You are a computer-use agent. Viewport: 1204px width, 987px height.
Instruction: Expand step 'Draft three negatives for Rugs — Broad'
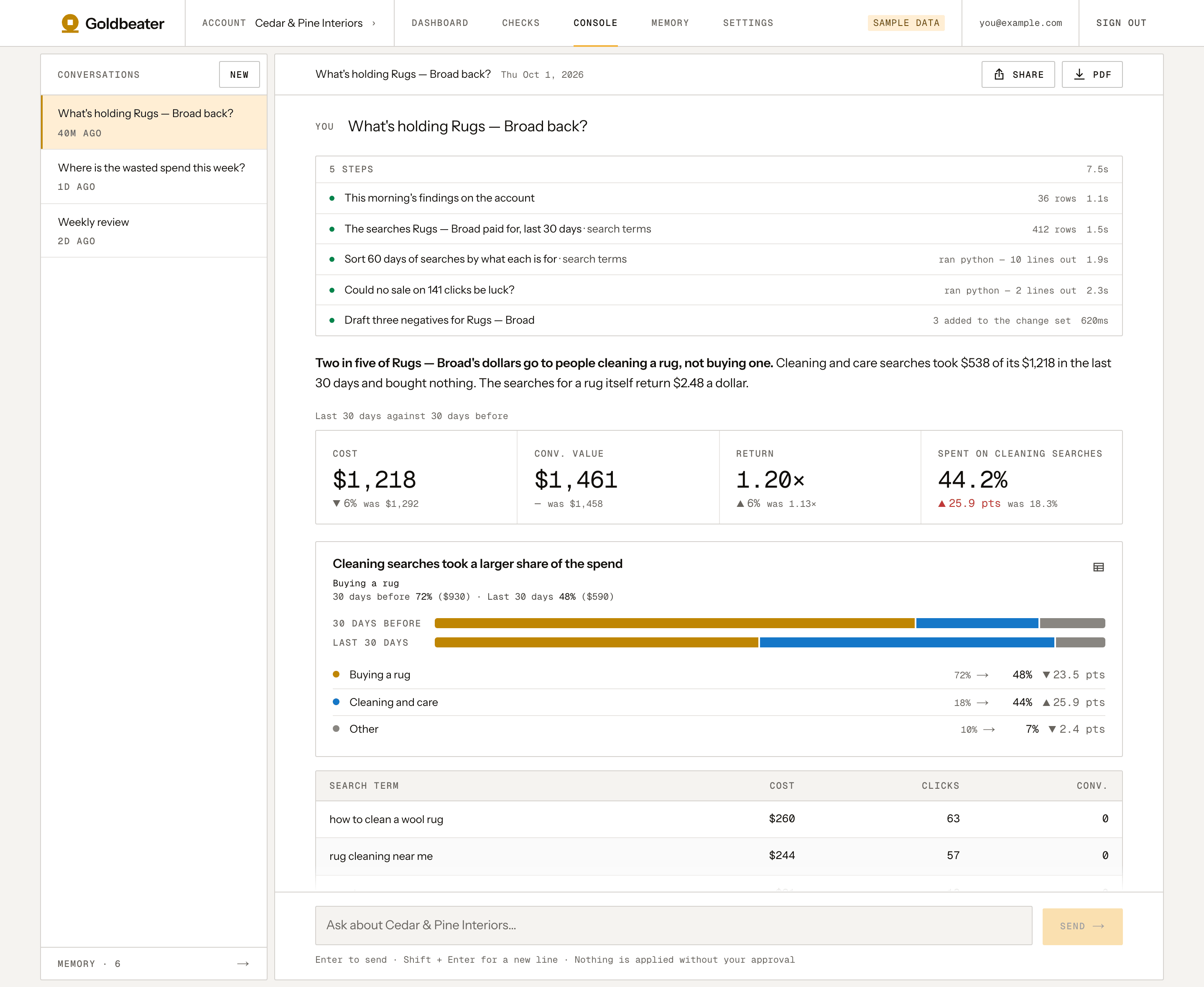[x=718, y=320]
